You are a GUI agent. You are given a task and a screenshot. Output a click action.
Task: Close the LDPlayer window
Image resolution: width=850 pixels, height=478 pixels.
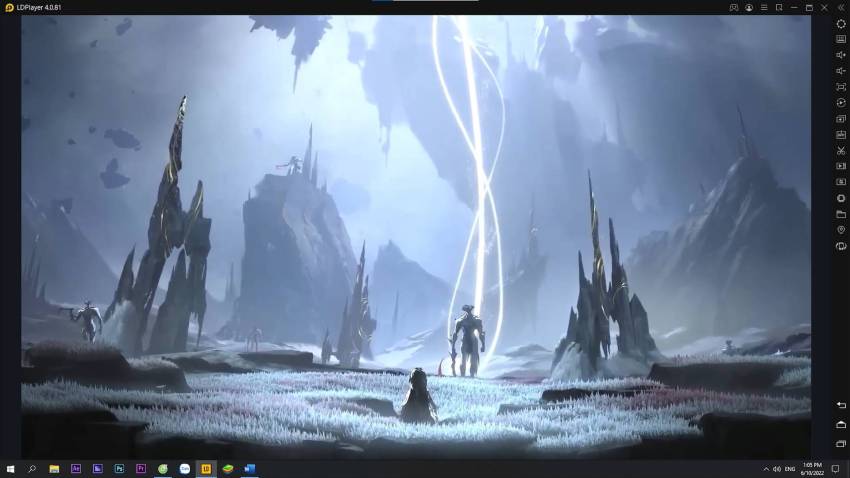point(825,8)
